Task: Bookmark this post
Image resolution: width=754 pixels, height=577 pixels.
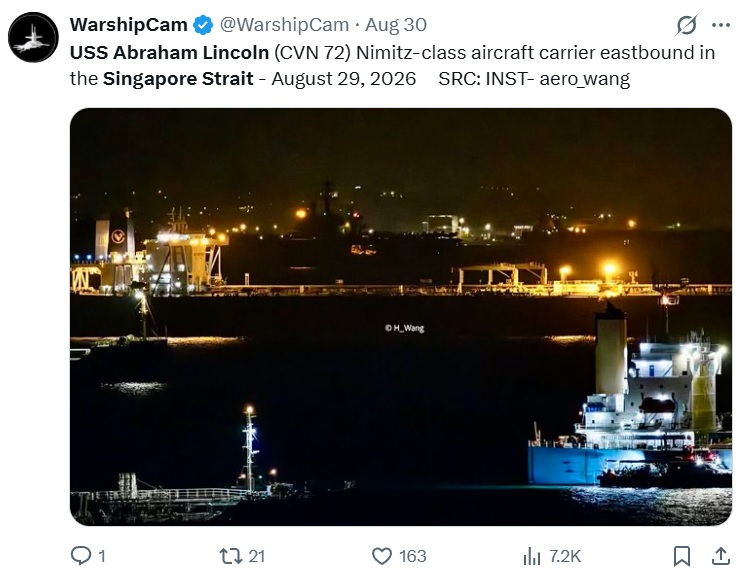Action: 682,556
